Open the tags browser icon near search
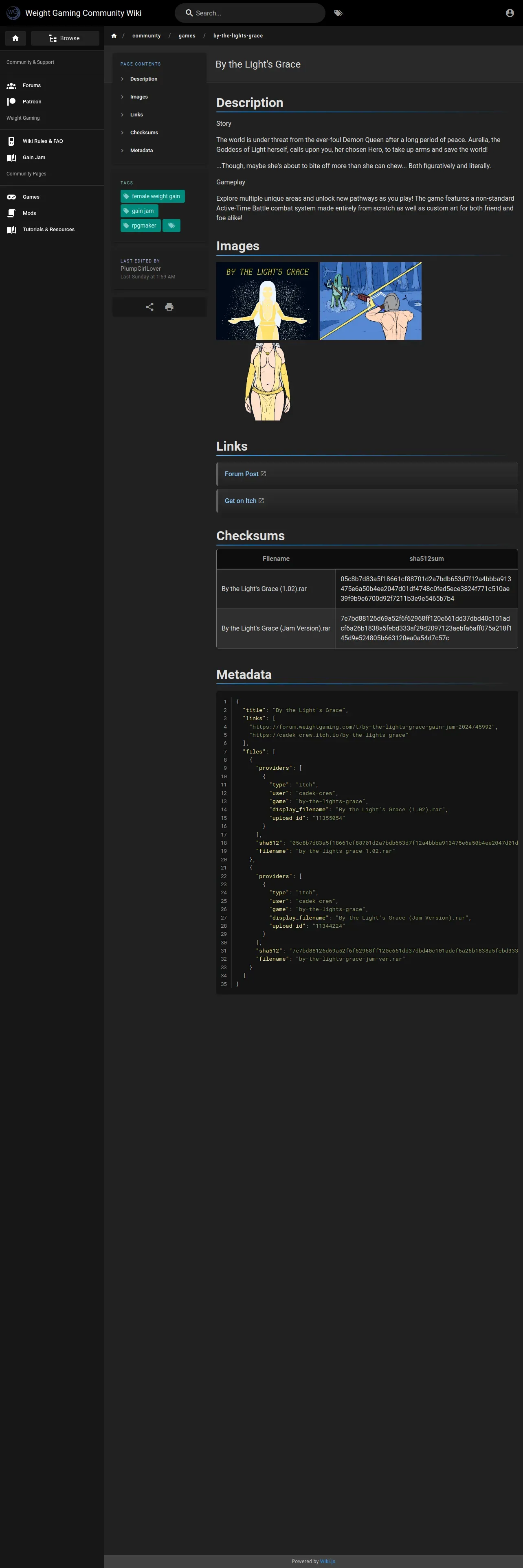This screenshot has height=1568, width=523. [338, 13]
